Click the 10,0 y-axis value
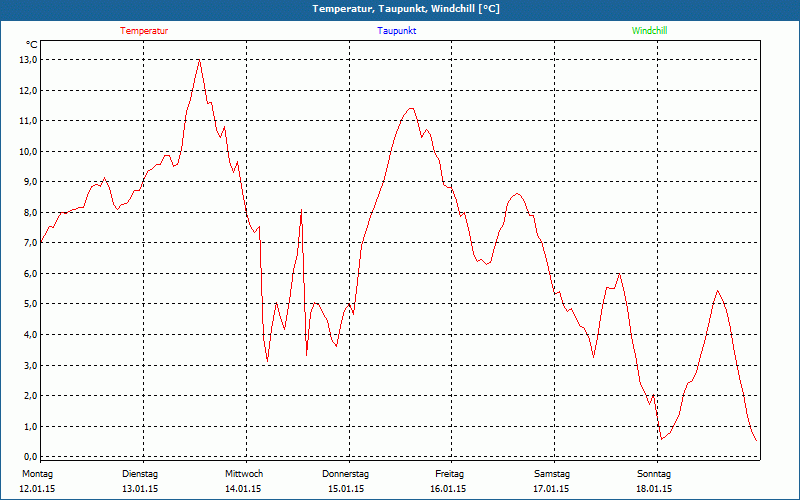This screenshot has width=800, height=500. click(29, 152)
